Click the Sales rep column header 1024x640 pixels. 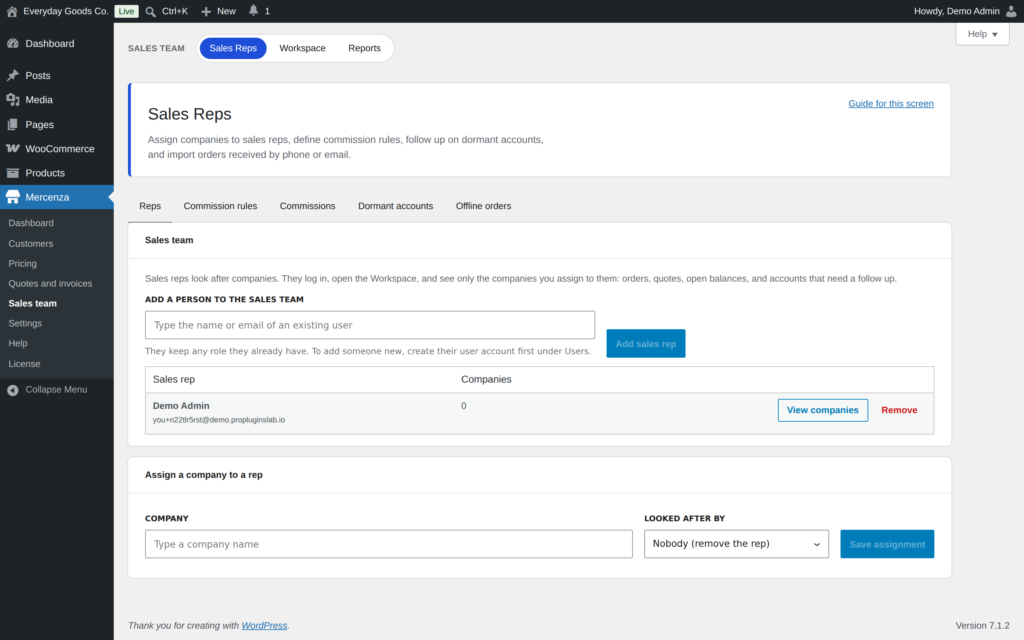point(174,379)
